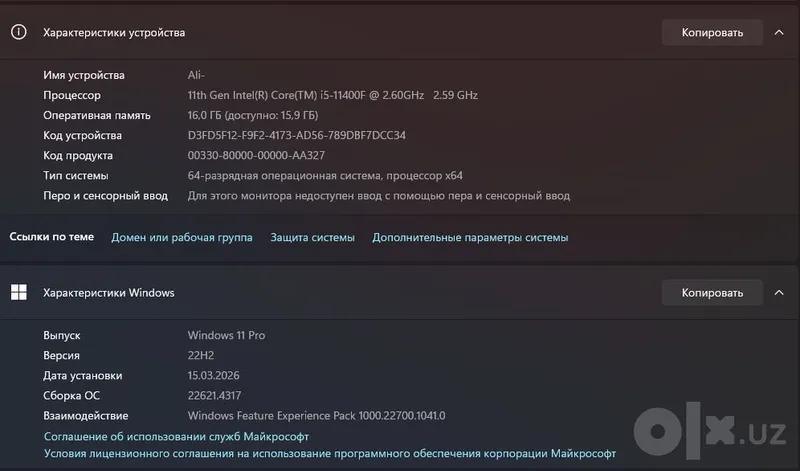Image resolution: width=800 pixels, height=471 pixels.
Task: Open Дополнительные параметры системы link
Action: click(x=470, y=237)
